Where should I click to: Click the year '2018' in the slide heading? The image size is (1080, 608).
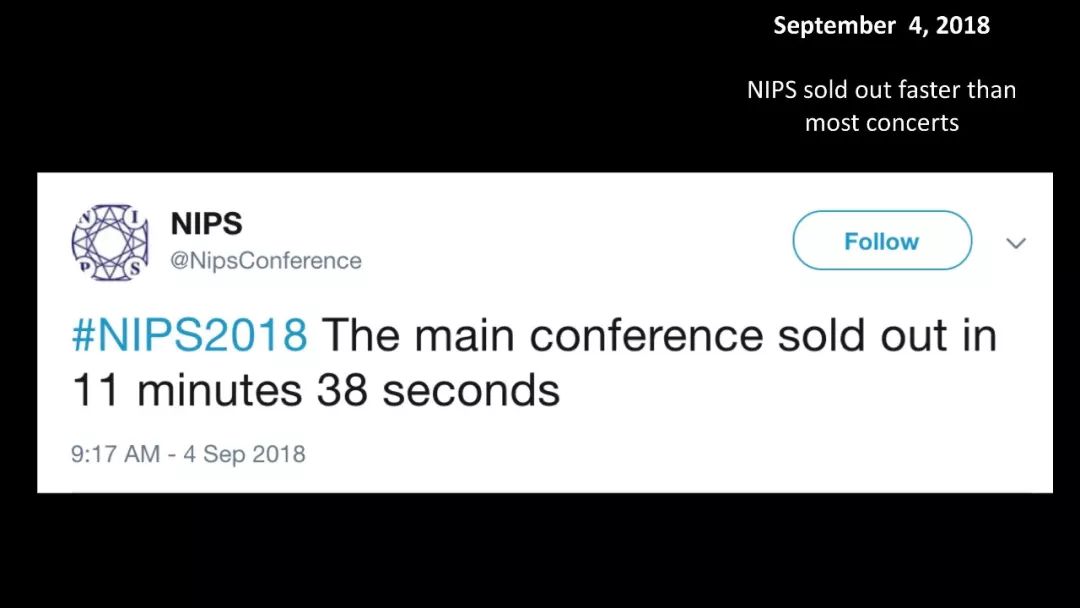(x=962, y=26)
